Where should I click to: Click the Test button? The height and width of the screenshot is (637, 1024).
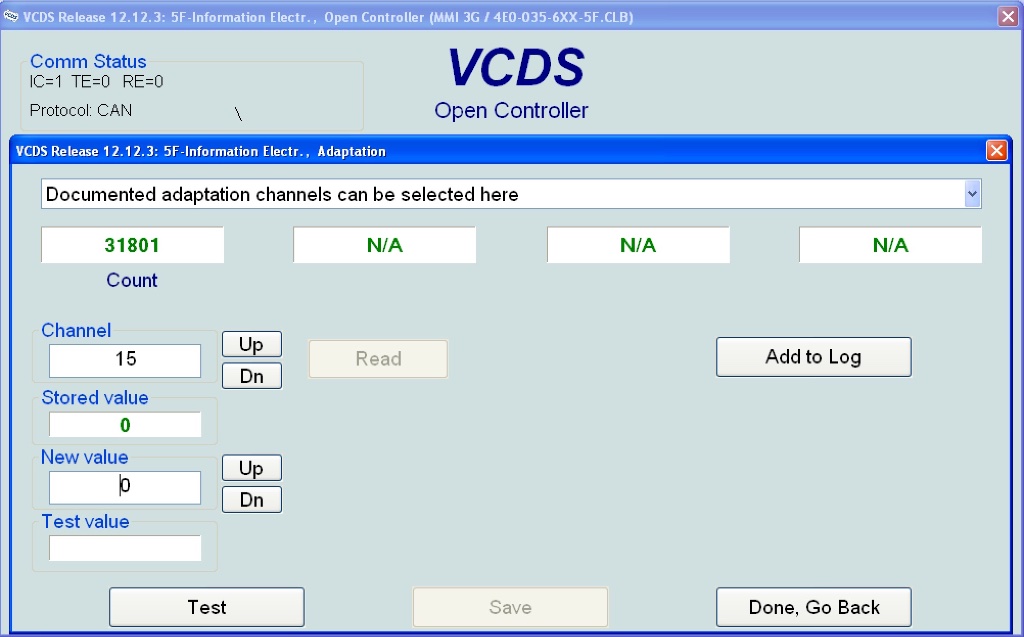tap(206, 607)
